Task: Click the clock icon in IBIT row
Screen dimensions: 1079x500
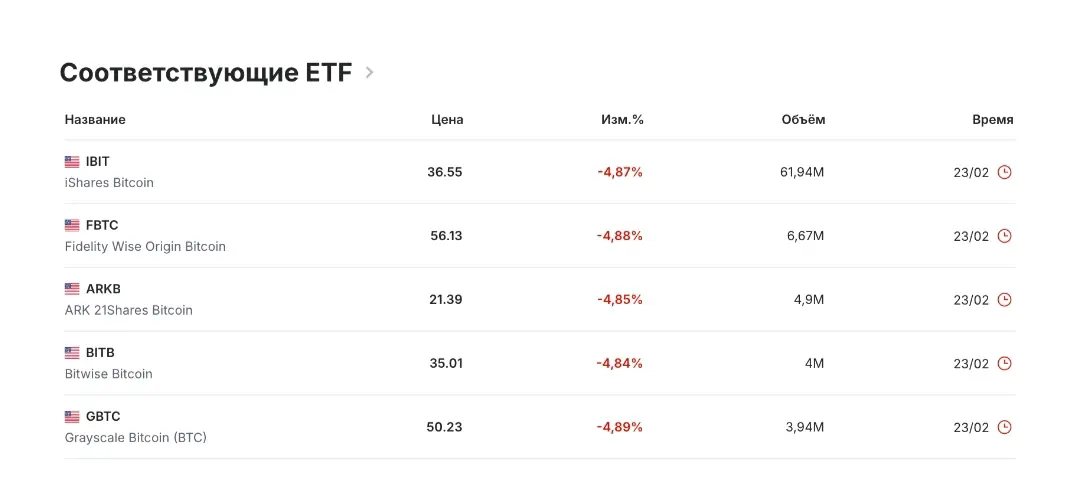Action: (x=1005, y=172)
